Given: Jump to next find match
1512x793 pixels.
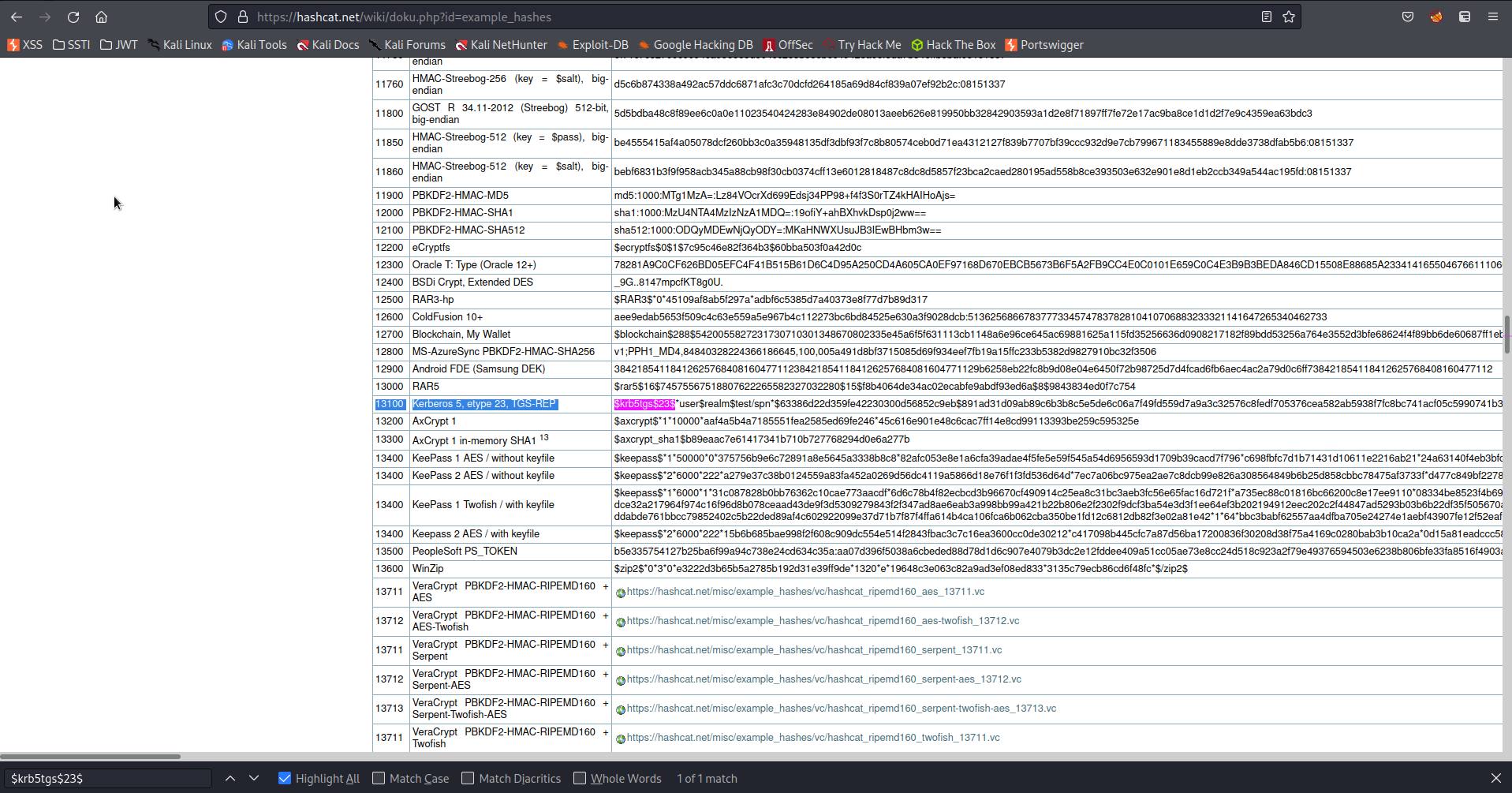Looking at the screenshot, I should pyautogui.click(x=254, y=779).
